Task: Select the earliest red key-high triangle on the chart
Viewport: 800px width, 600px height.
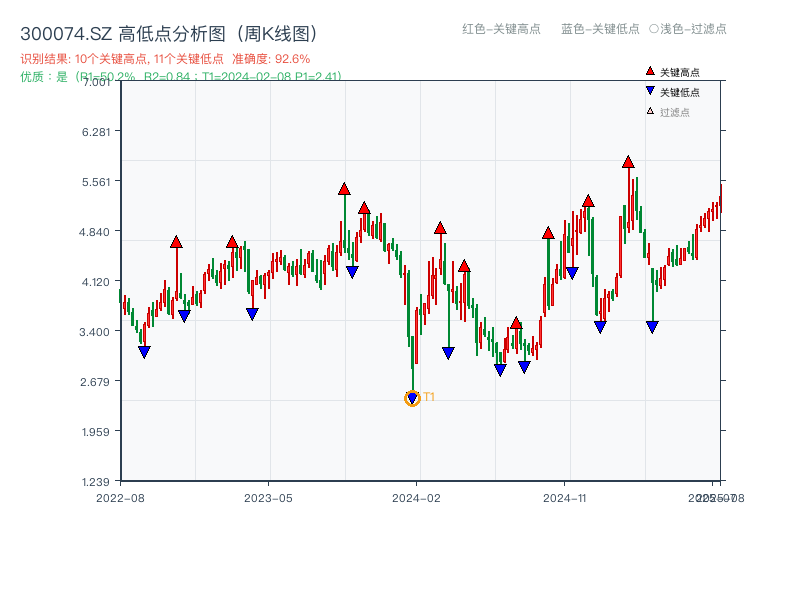Action: click(177, 242)
